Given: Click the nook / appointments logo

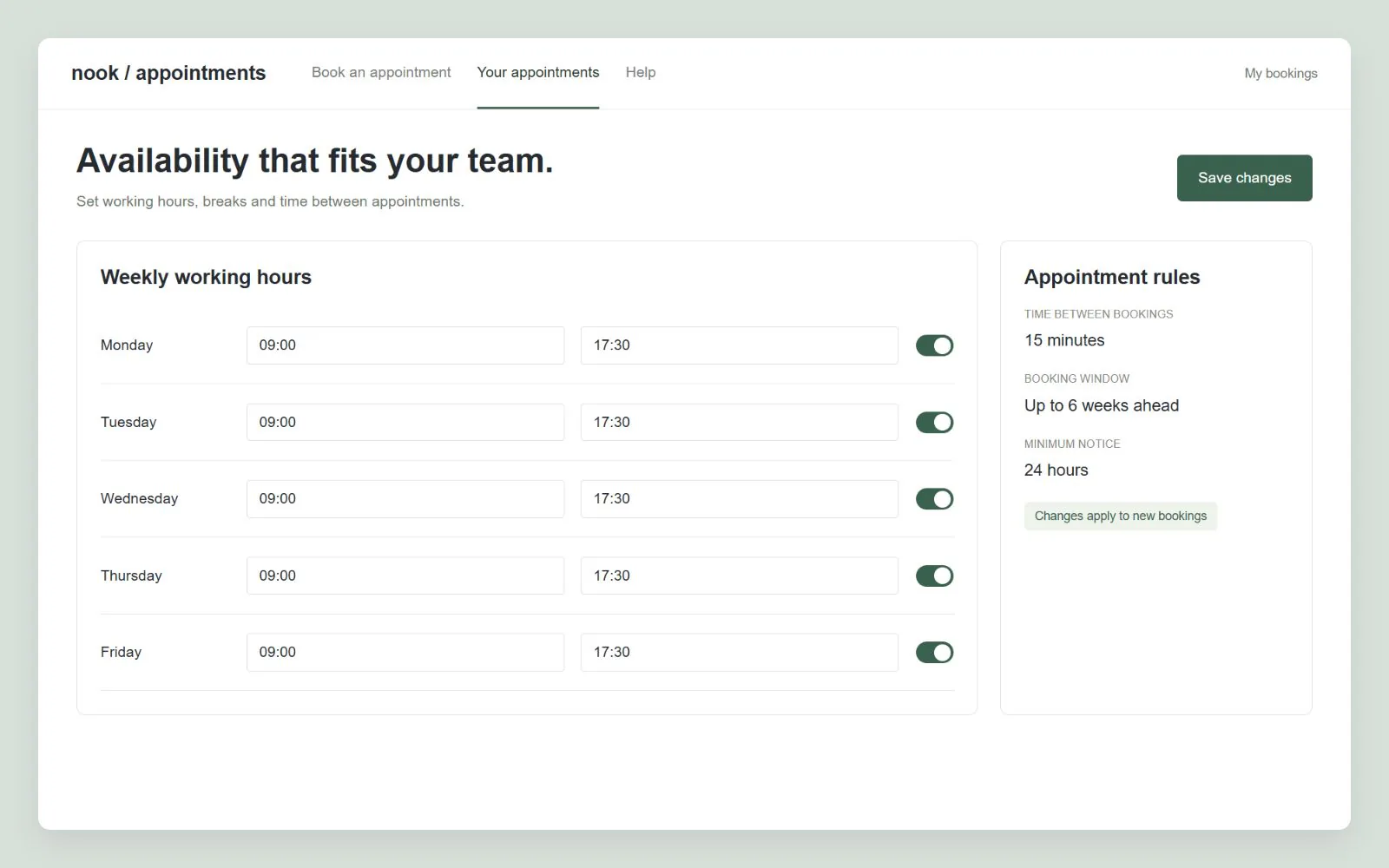Looking at the screenshot, I should click(x=168, y=73).
